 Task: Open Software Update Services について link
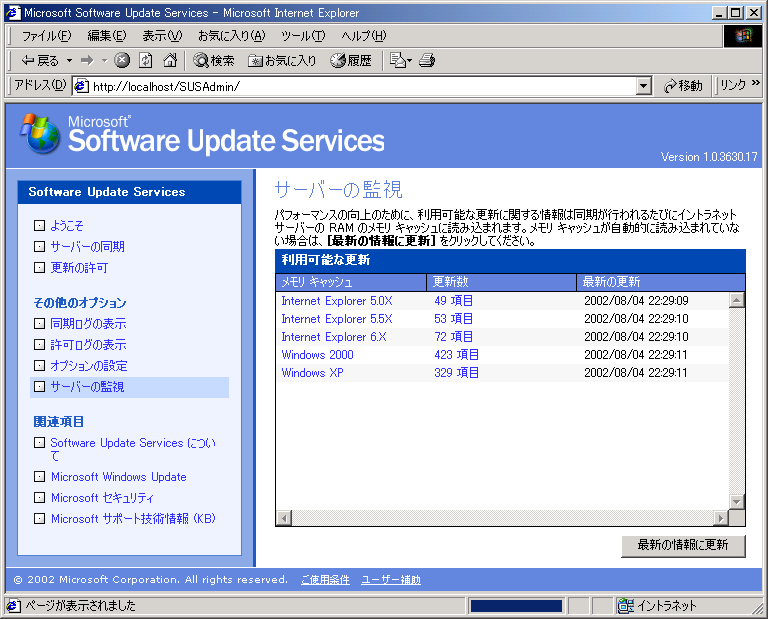click(x=133, y=449)
